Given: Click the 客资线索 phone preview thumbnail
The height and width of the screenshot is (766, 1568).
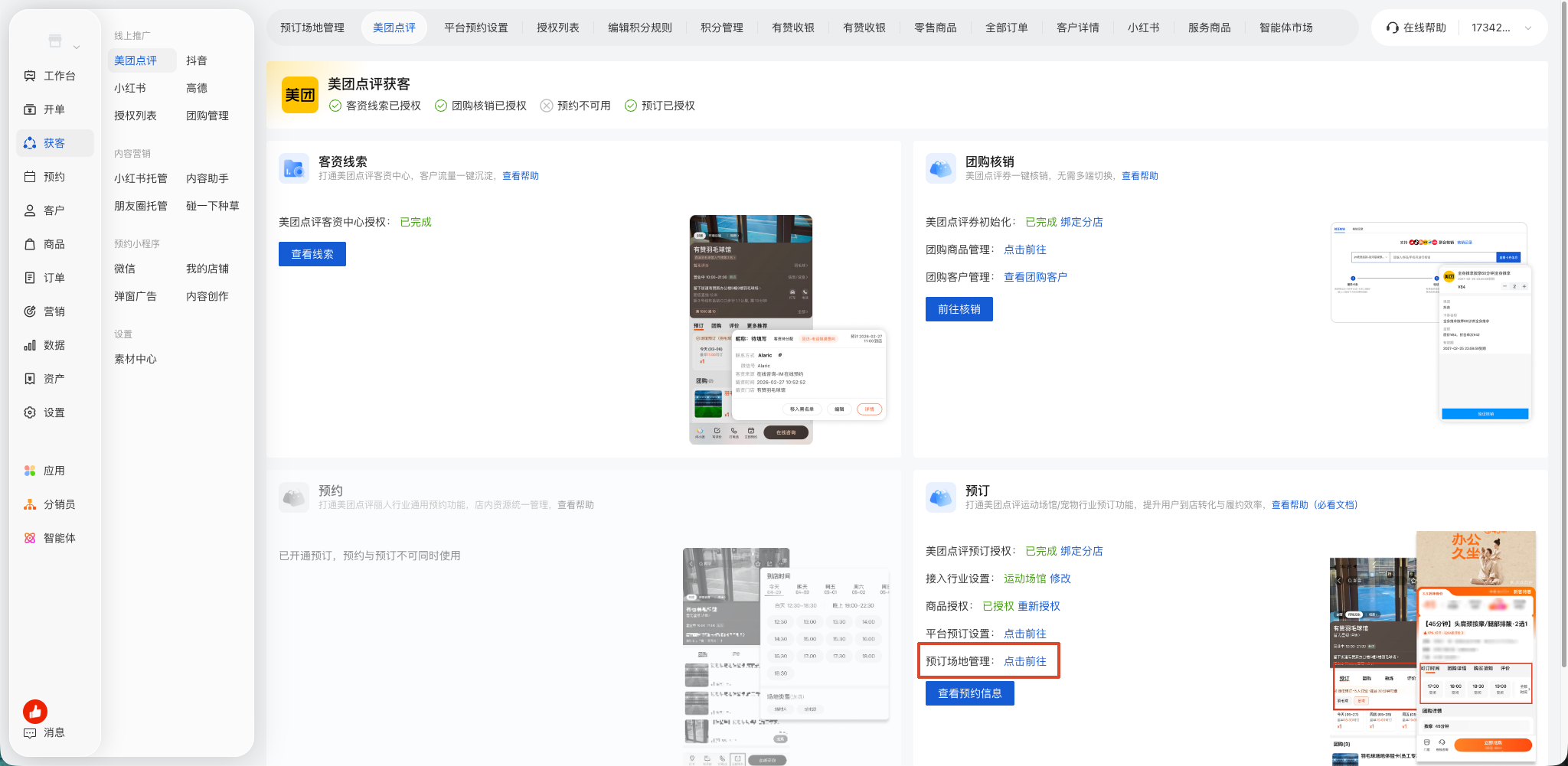Looking at the screenshot, I should 788,330.
